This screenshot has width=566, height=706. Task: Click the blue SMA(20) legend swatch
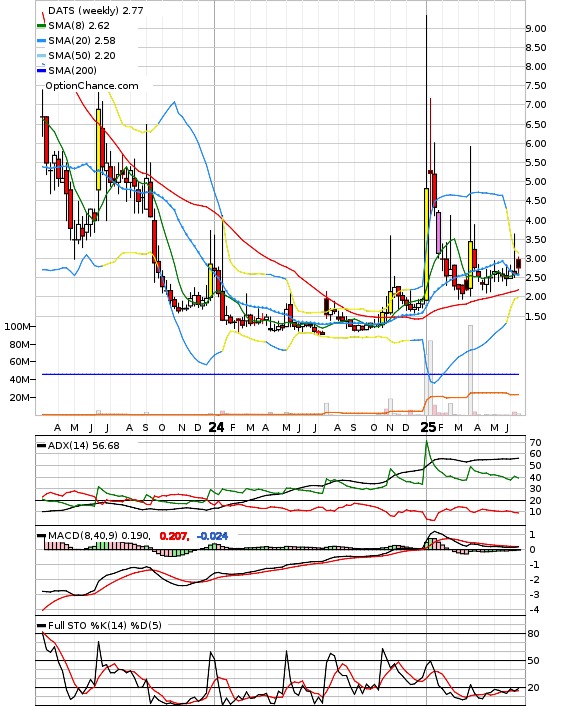[x=41, y=41]
